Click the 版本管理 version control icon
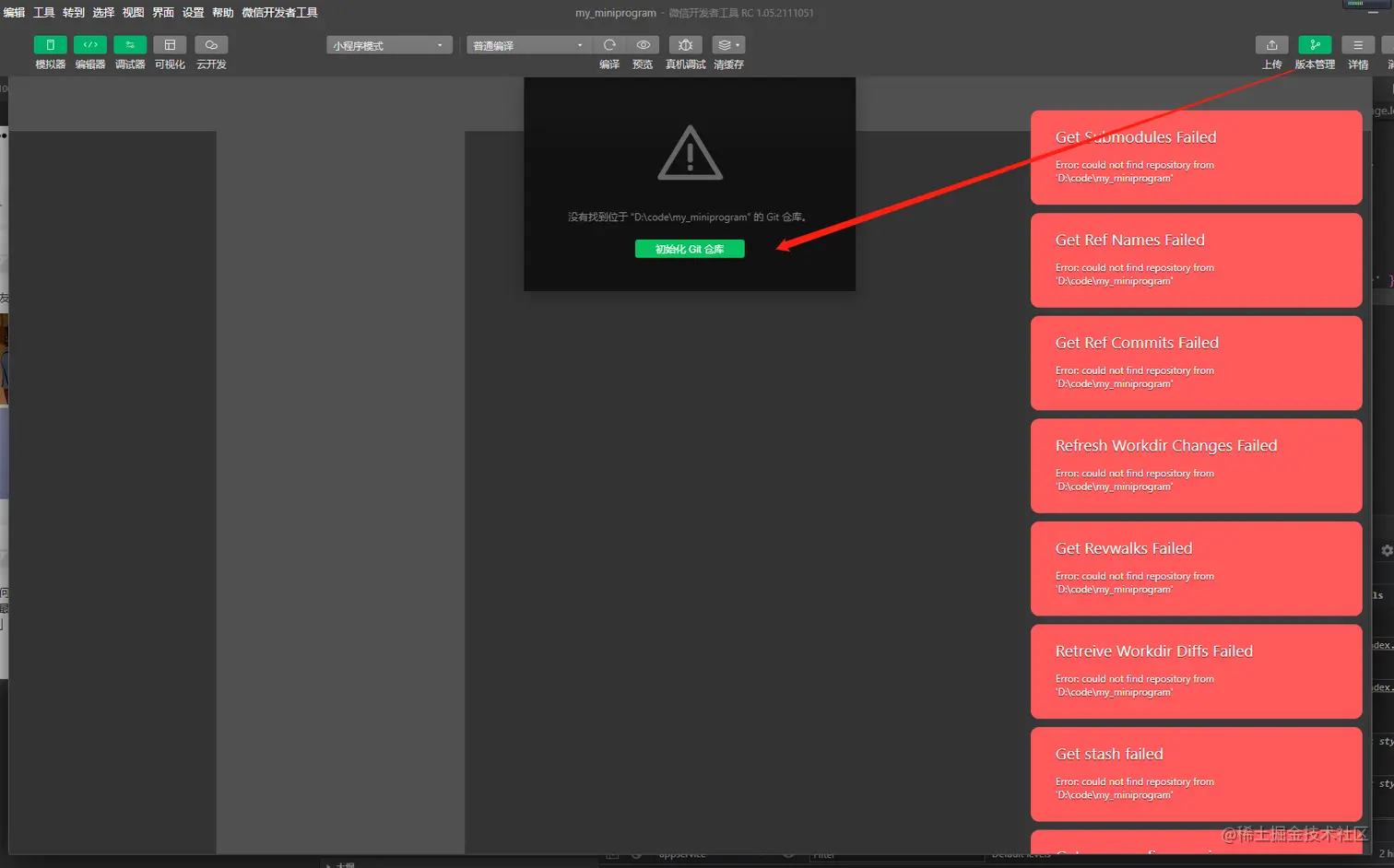This screenshot has height=868, width=1394. tap(1315, 45)
